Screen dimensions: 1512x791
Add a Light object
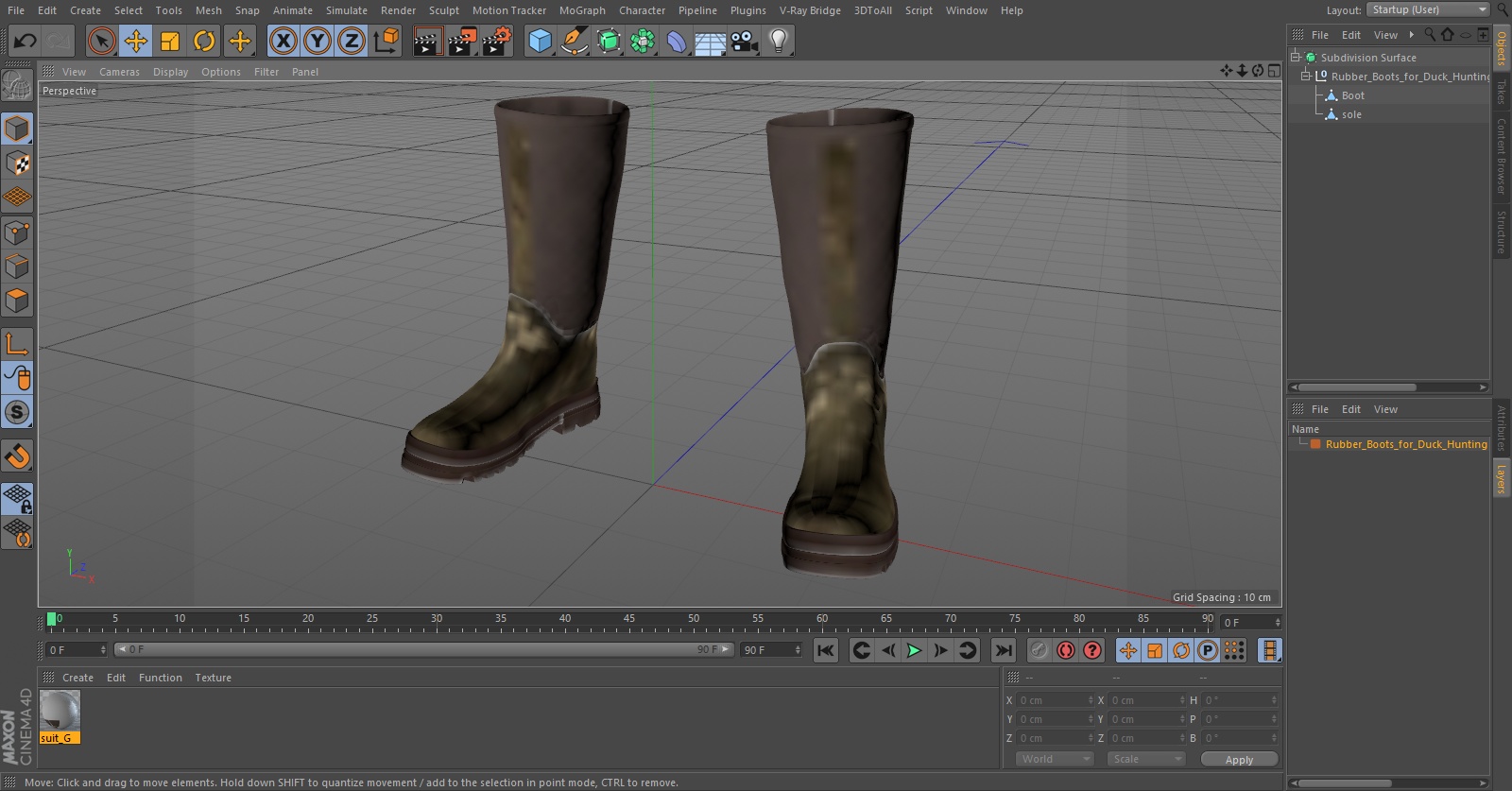(779, 41)
